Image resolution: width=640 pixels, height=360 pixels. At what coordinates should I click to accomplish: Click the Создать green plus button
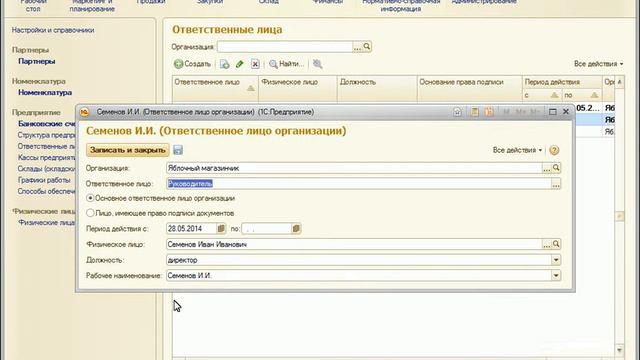(x=192, y=64)
